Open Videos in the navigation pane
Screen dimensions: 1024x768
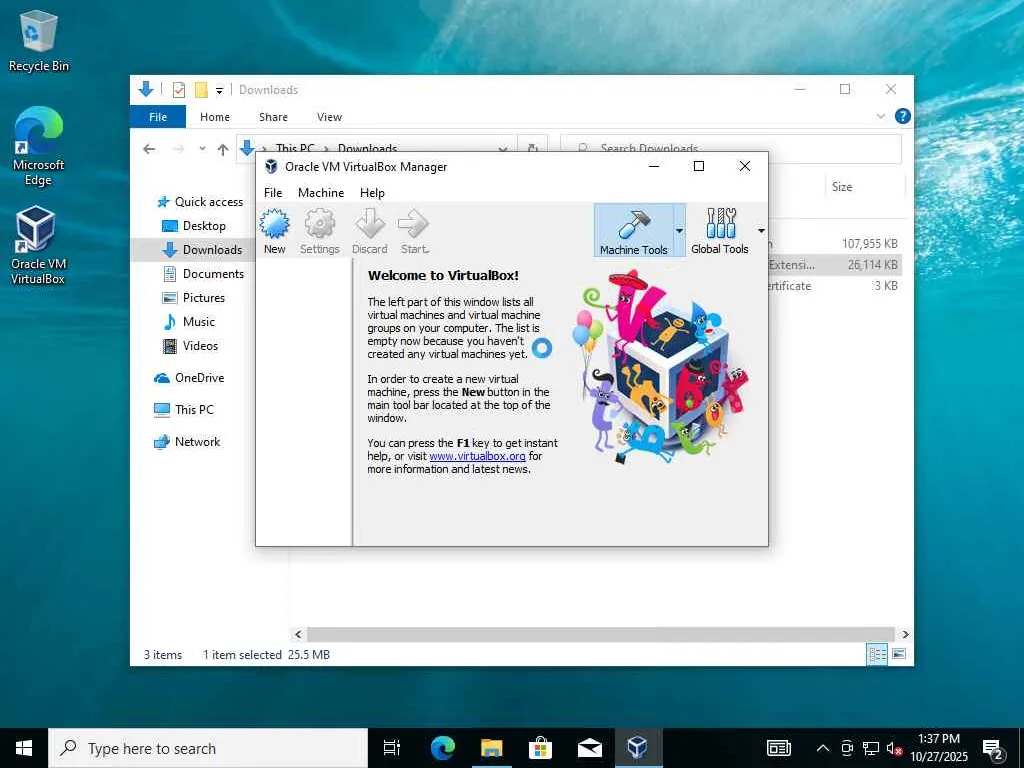pyautogui.click(x=190, y=346)
